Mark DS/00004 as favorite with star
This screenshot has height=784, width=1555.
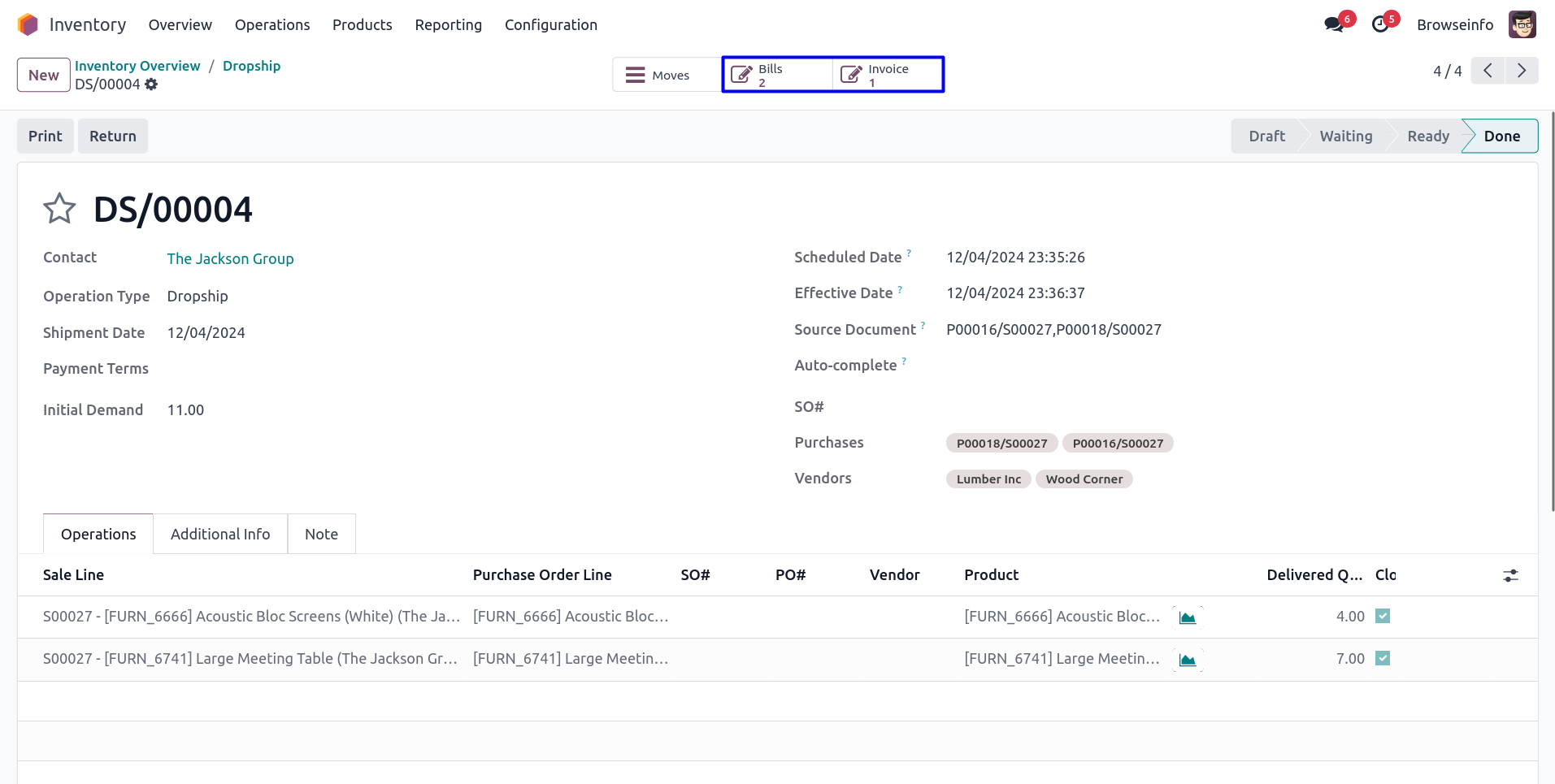[59, 209]
